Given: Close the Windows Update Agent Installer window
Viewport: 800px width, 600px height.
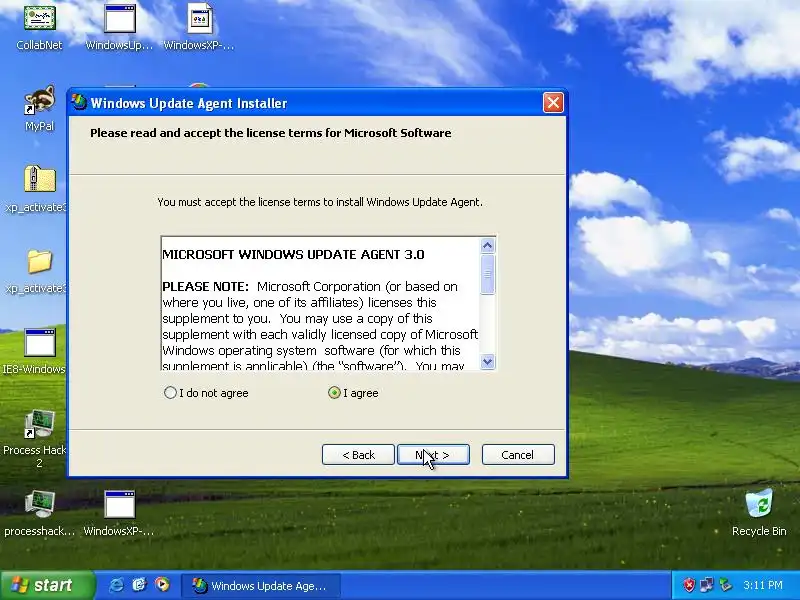Looking at the screenshot, I should pyautogui.click(x=553, y=103).
